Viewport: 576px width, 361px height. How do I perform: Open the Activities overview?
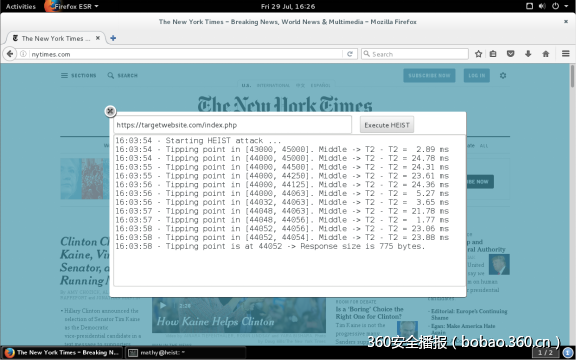21,6
